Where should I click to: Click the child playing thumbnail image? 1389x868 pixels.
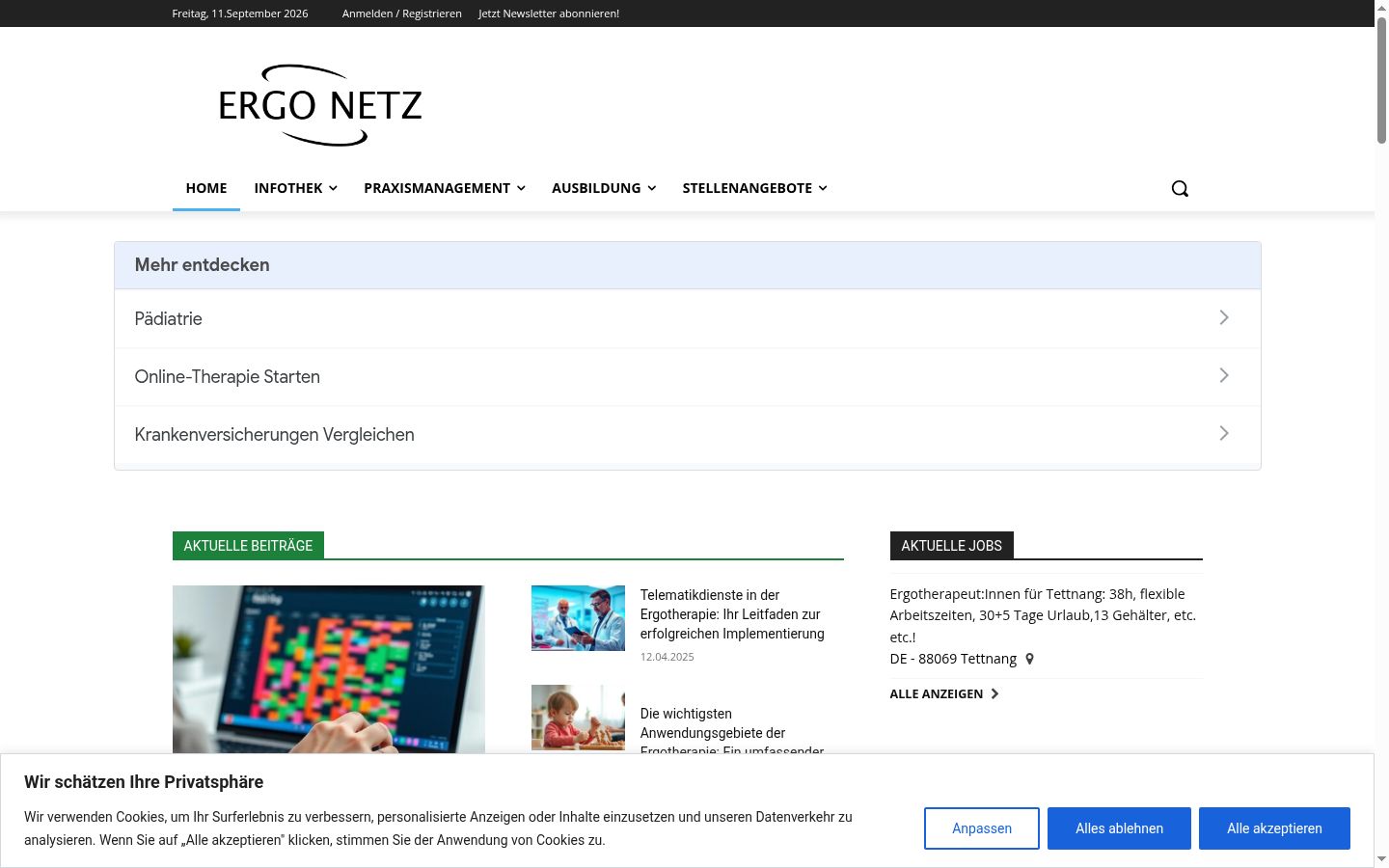click(x=578, y=718)
